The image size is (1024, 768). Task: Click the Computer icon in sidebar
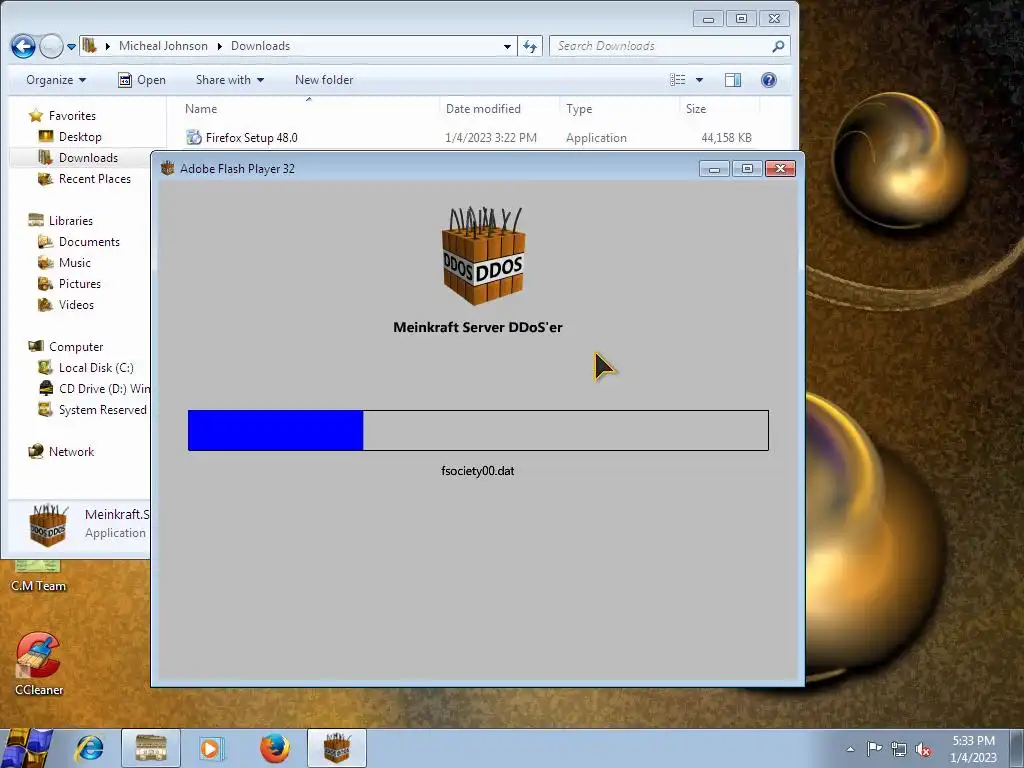(x=36, y=346)
